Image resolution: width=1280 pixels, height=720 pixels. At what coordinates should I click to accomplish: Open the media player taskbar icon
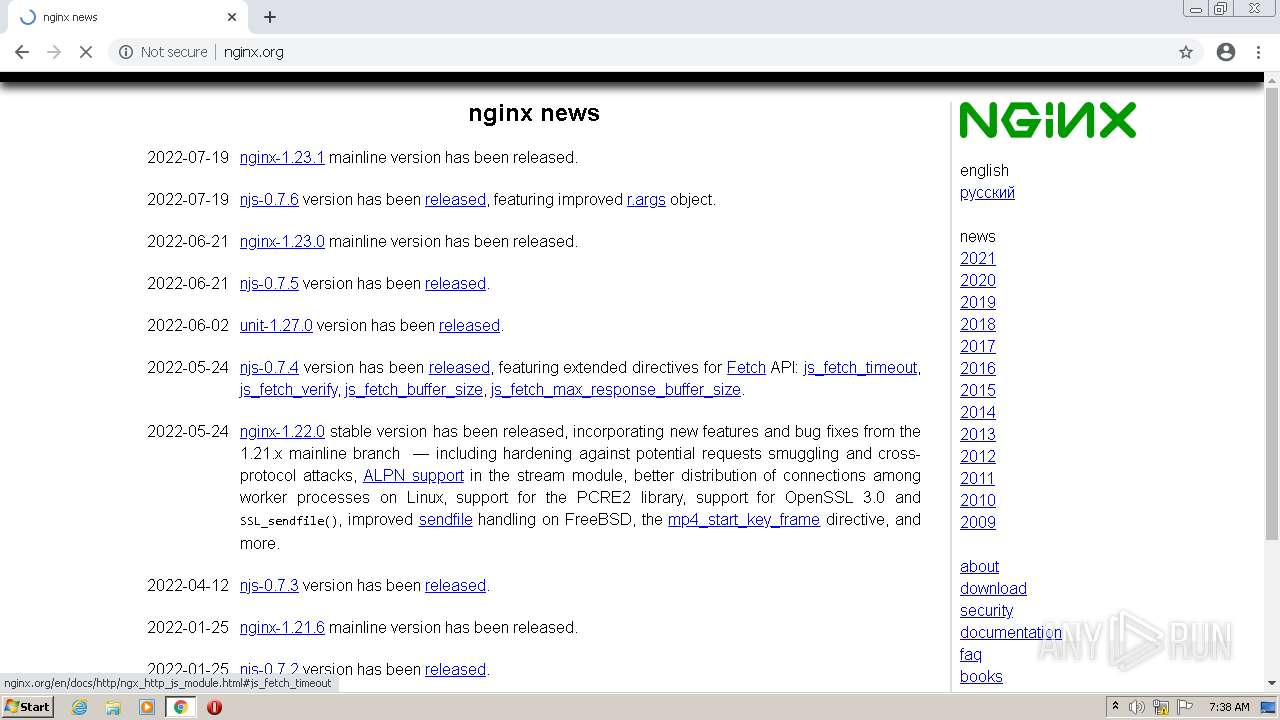tap(147, 707)
